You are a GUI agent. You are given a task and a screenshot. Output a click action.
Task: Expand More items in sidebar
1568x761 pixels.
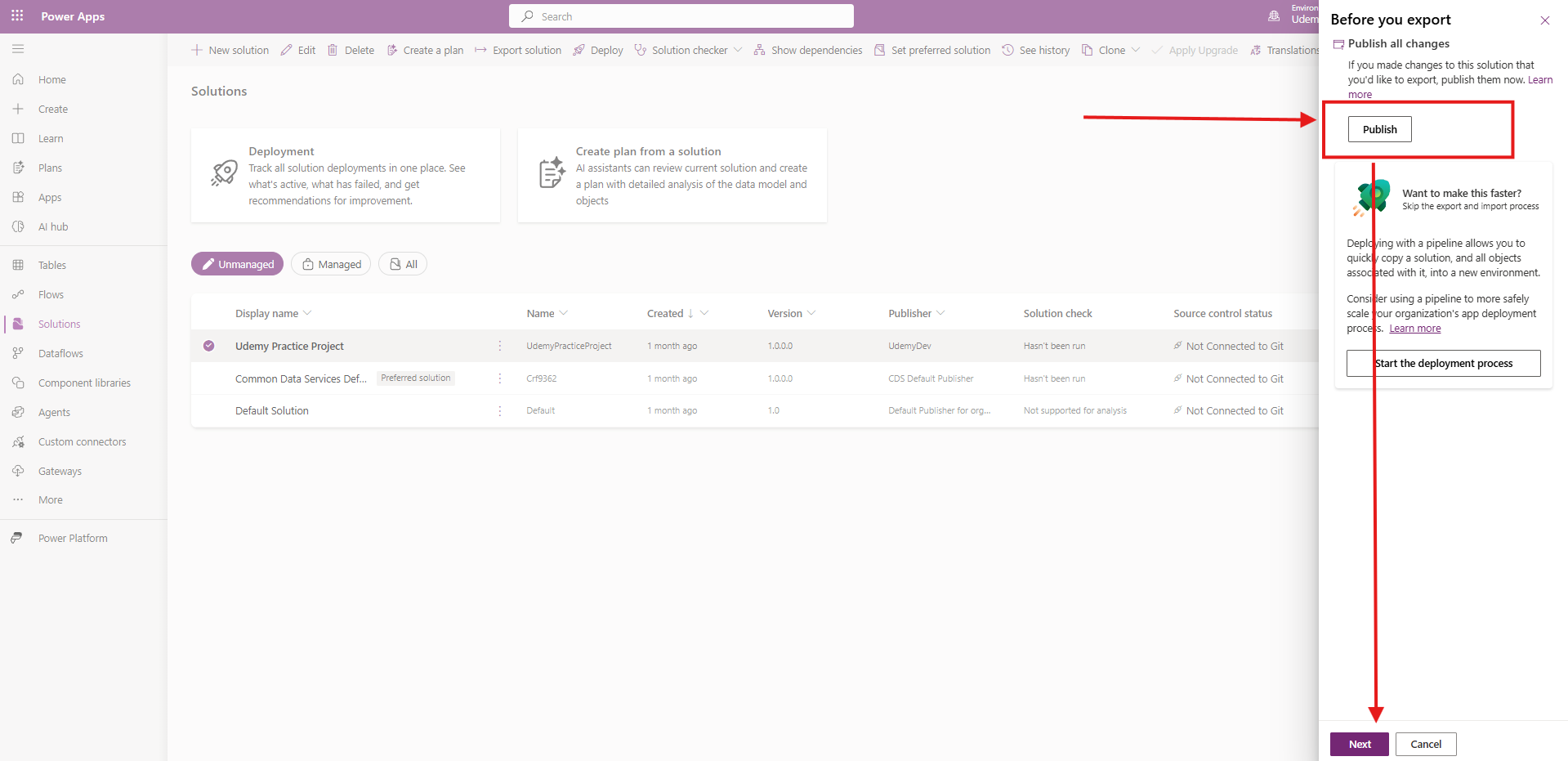50,499
